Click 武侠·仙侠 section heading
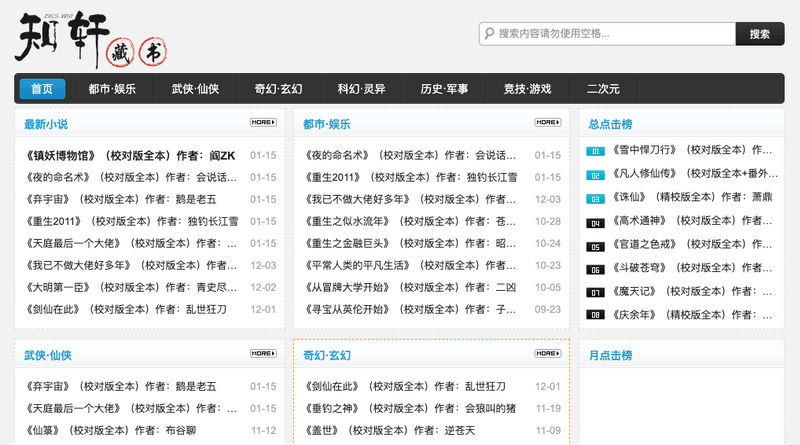This screenshot has width=800, height=445. point(48,355)
